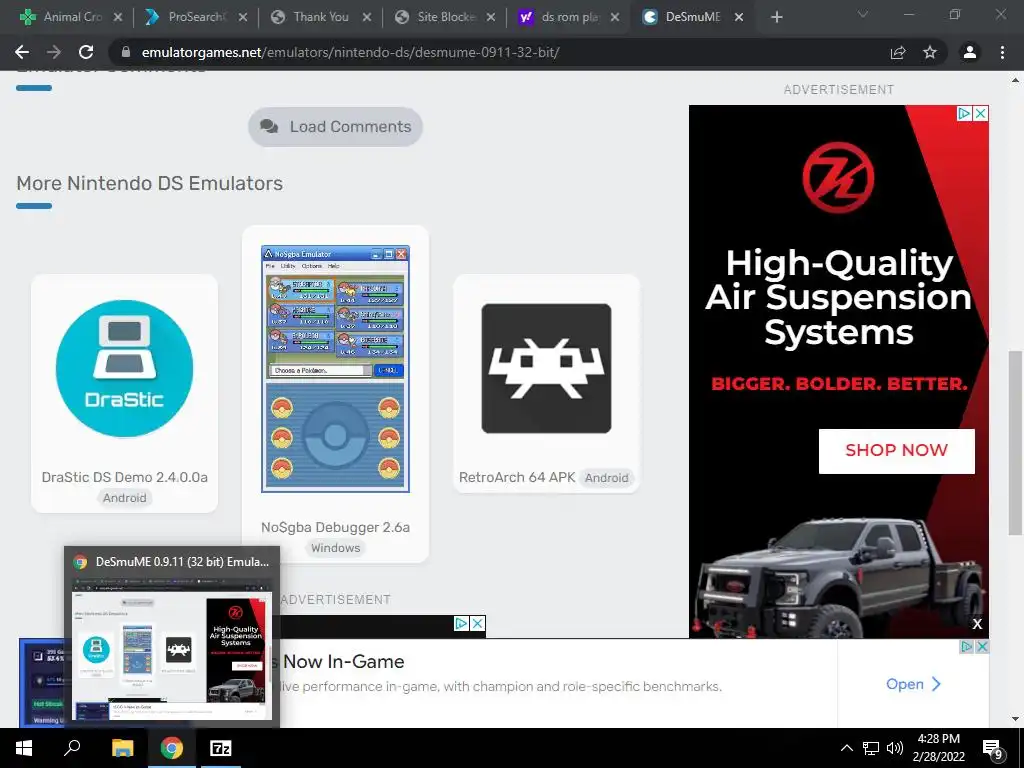Viewport: 1024px width, 768px height.
Task: Click AdChoices icon on bottom banner
Action: (x=967, y=647)
